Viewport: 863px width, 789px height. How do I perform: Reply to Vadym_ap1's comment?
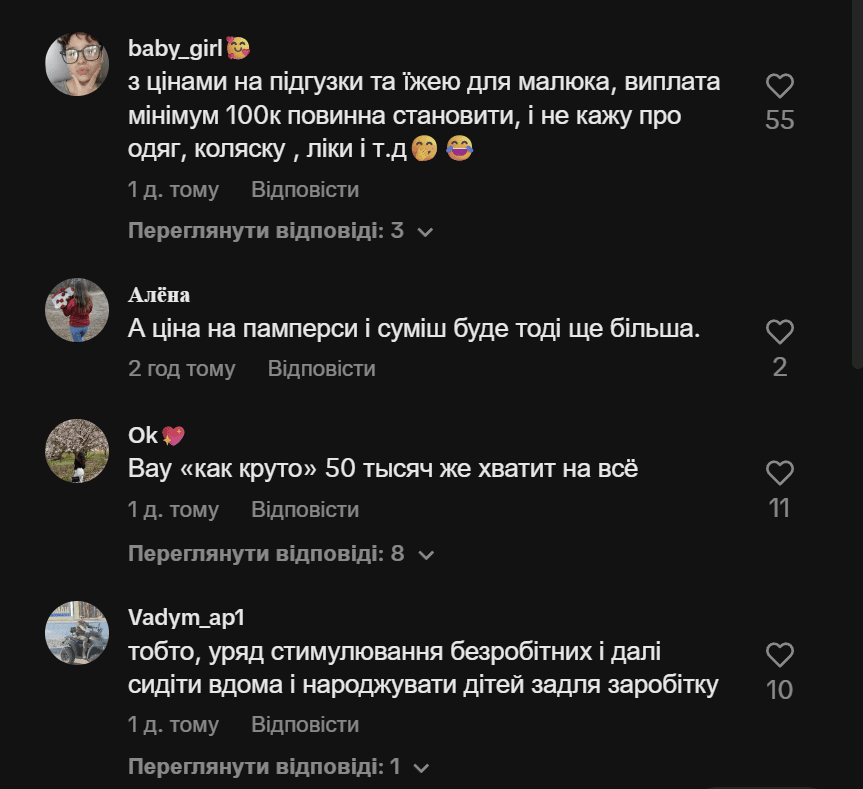click(x=305, y=724)
